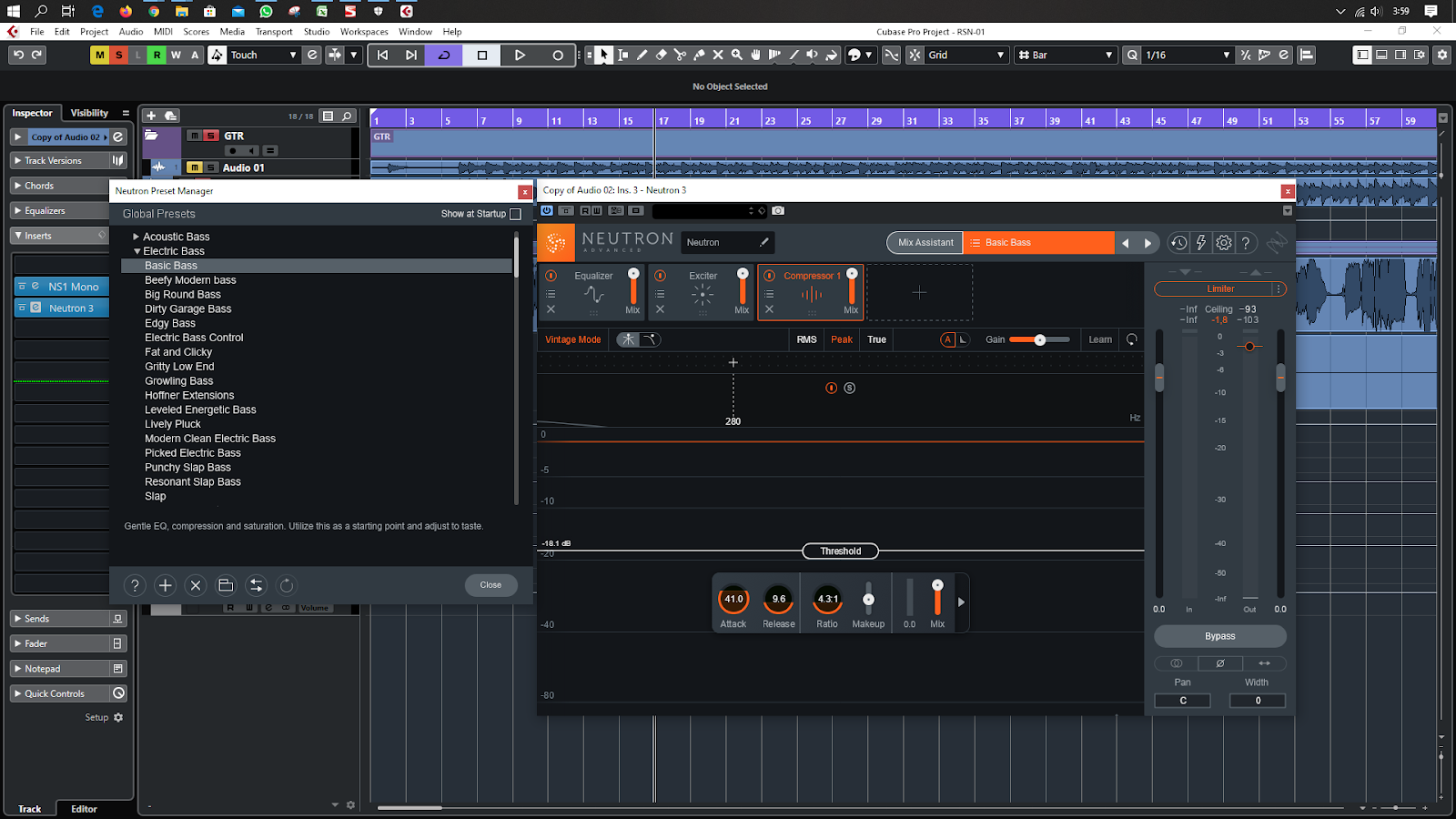Select the Zoom magnifier tool
The height and width of the screenshot is (819, 1456).
point(737,55)
